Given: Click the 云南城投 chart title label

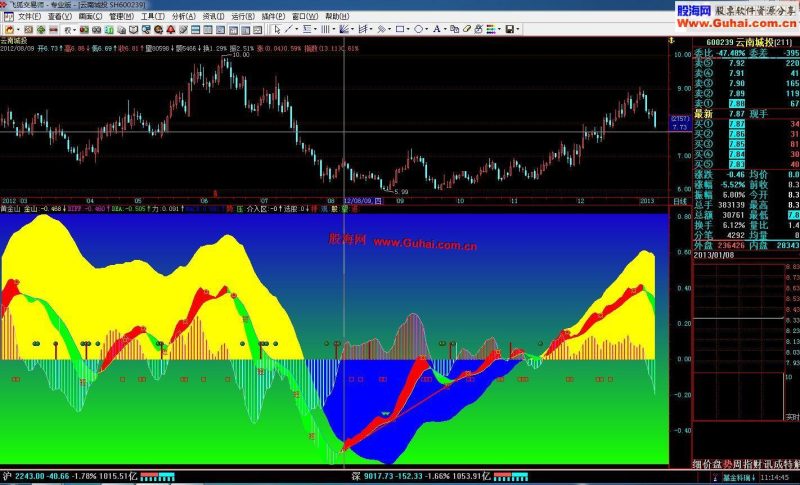Looking at the screenshot, I should click(x=14, y=41).
